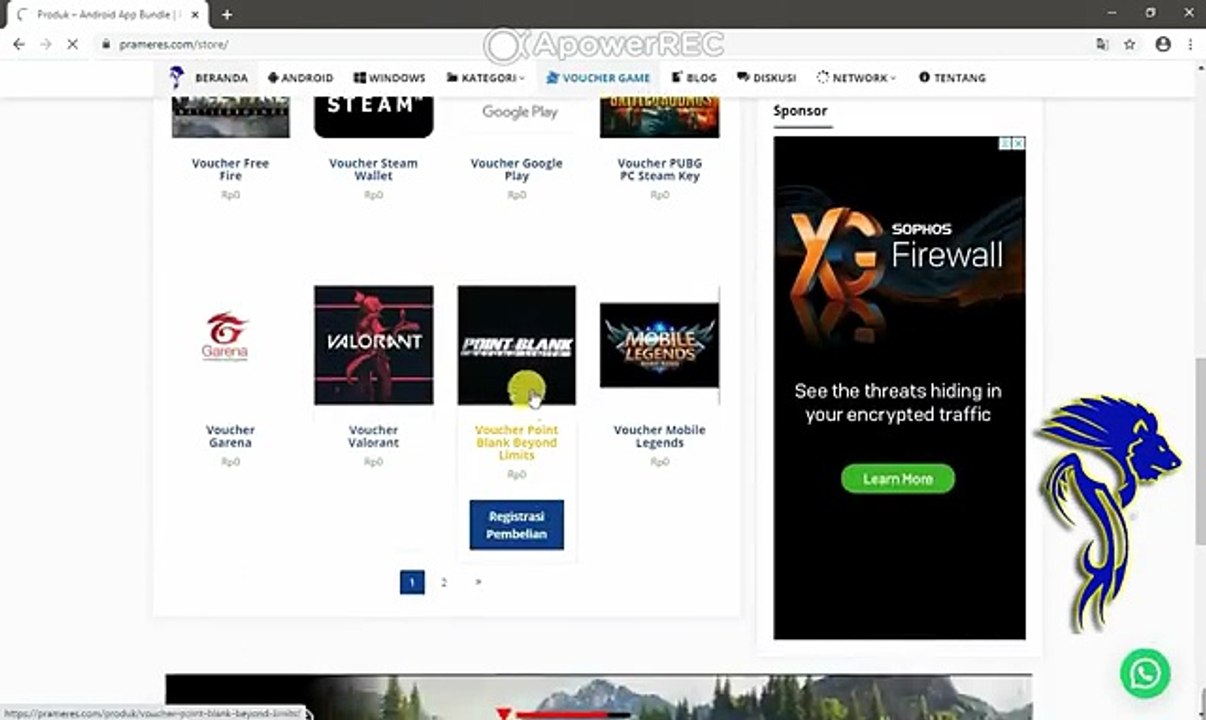Open the DISKUSI menu item
Image resolution: width=1206 pixels, height=720 pixels.
(767, 77)
